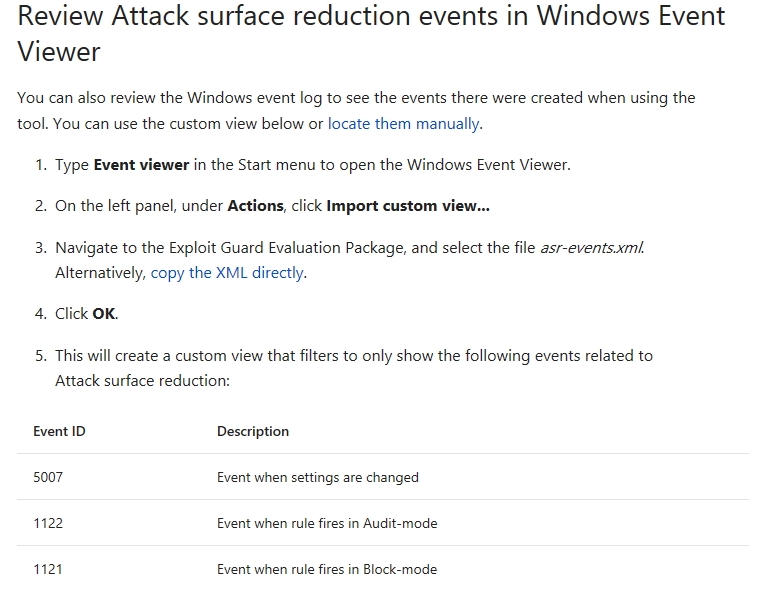Select the 5007 event ID cell

point(48,477)
